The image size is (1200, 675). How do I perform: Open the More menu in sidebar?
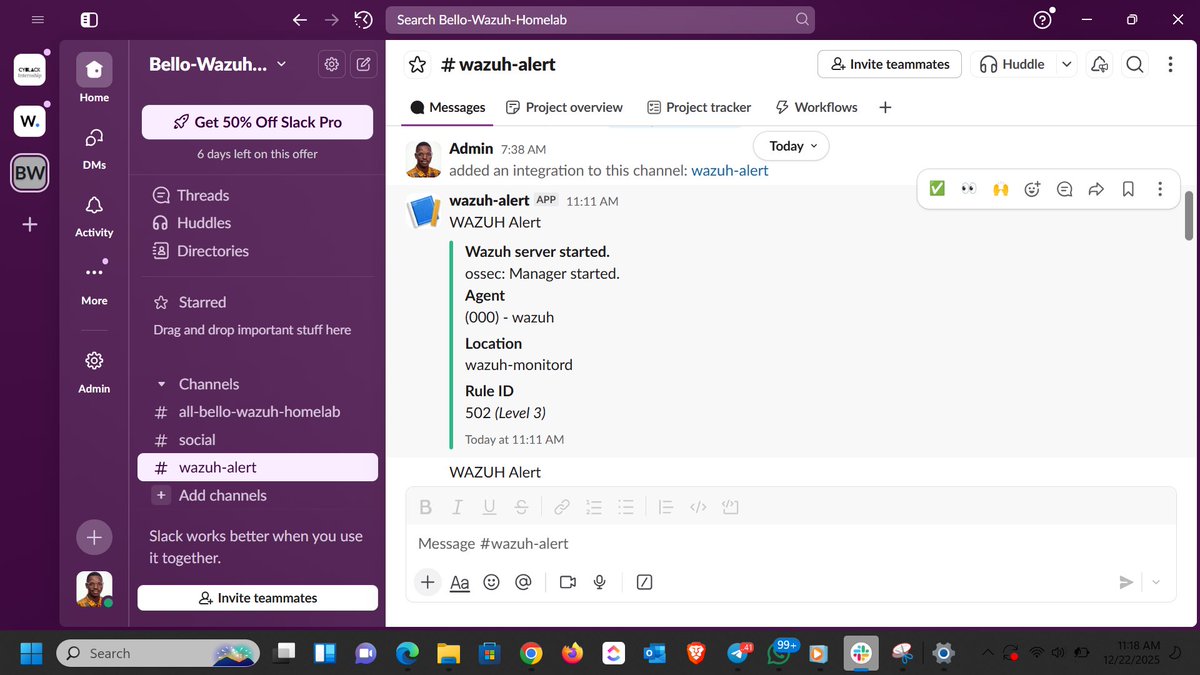point(94,282)
